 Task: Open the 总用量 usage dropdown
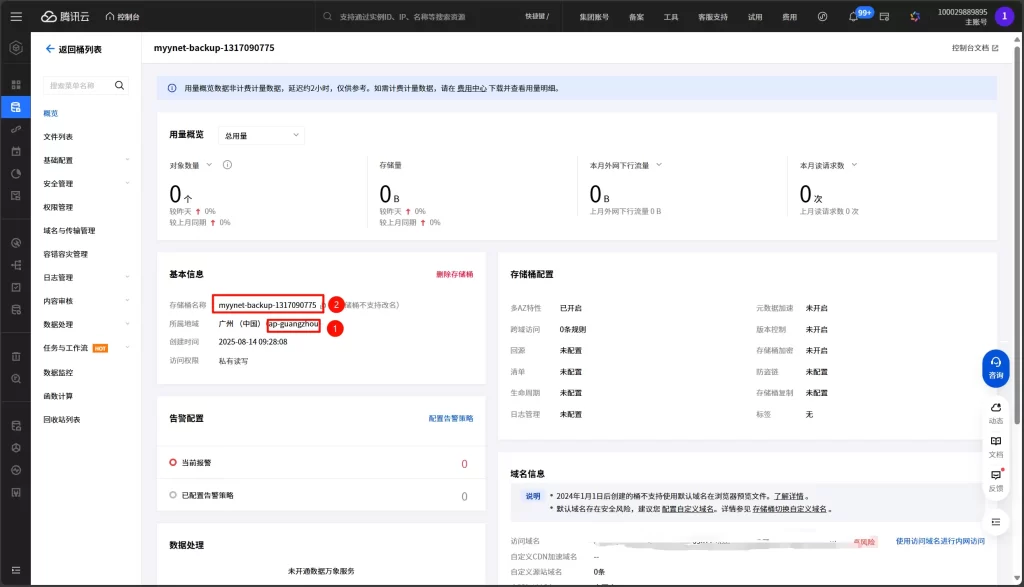tap(260, 134)
